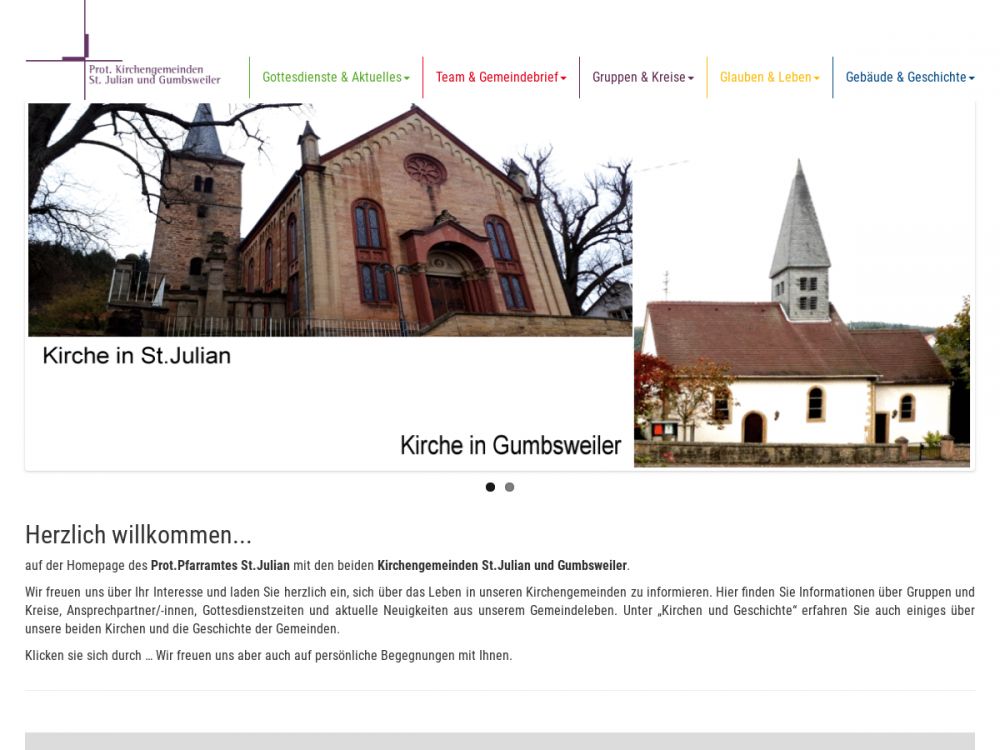Expand the Gebäude & Geschichte dropdown arrow
1000x750 pixels.
click(972, 78)
